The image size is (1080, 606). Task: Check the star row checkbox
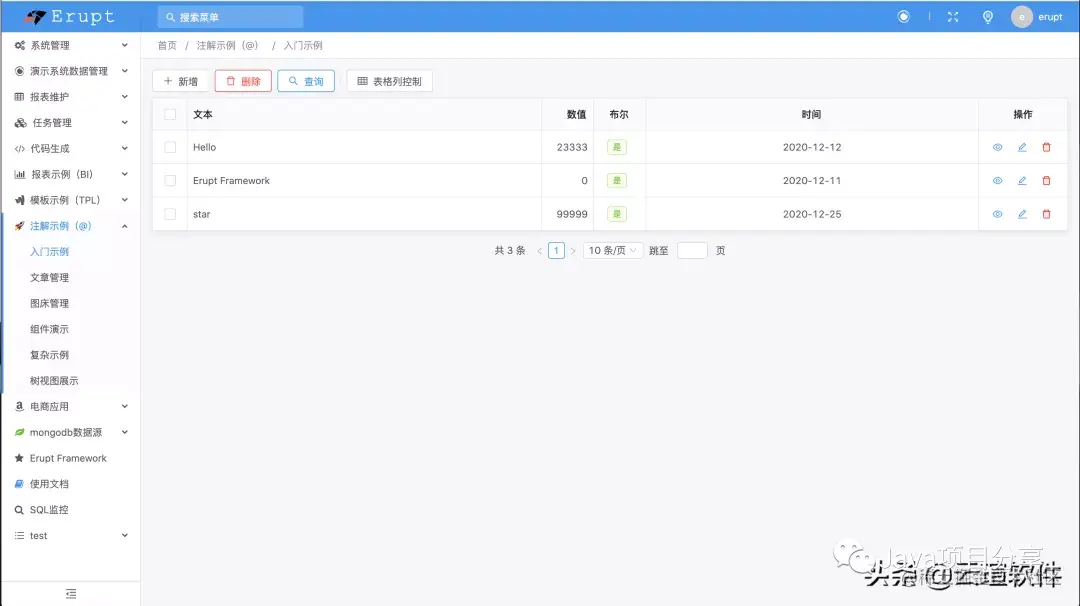pyautogui.click(x=170, y=214)
